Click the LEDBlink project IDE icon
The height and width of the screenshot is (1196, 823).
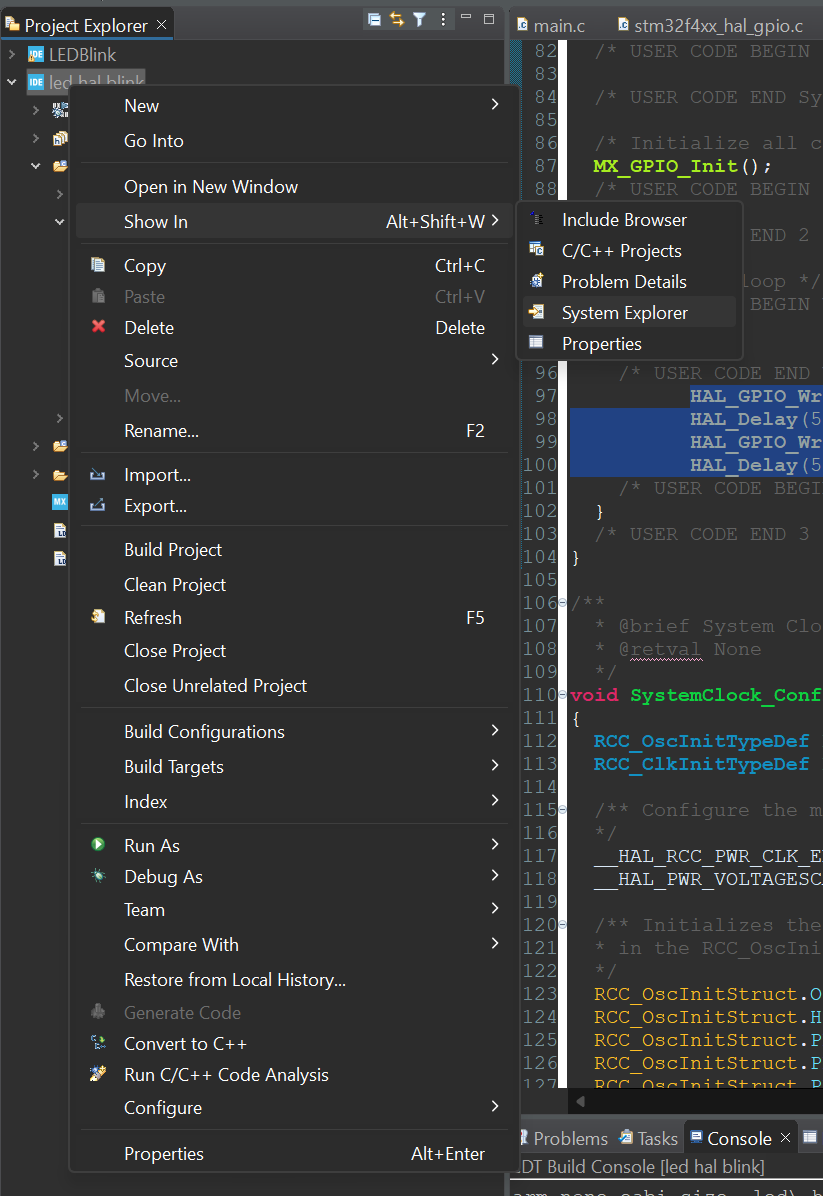point(36,54)
